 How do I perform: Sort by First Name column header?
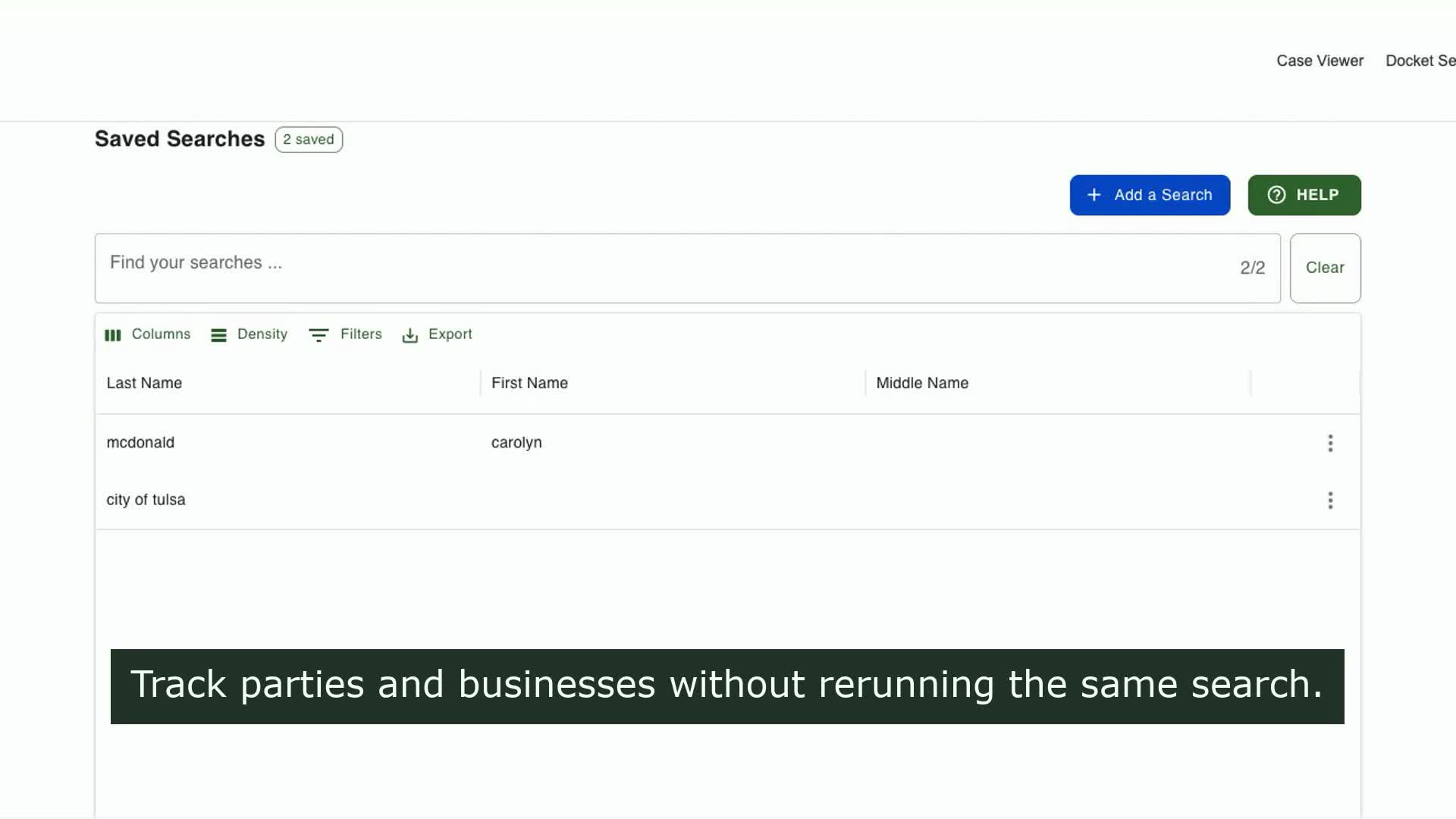(529, 383)
